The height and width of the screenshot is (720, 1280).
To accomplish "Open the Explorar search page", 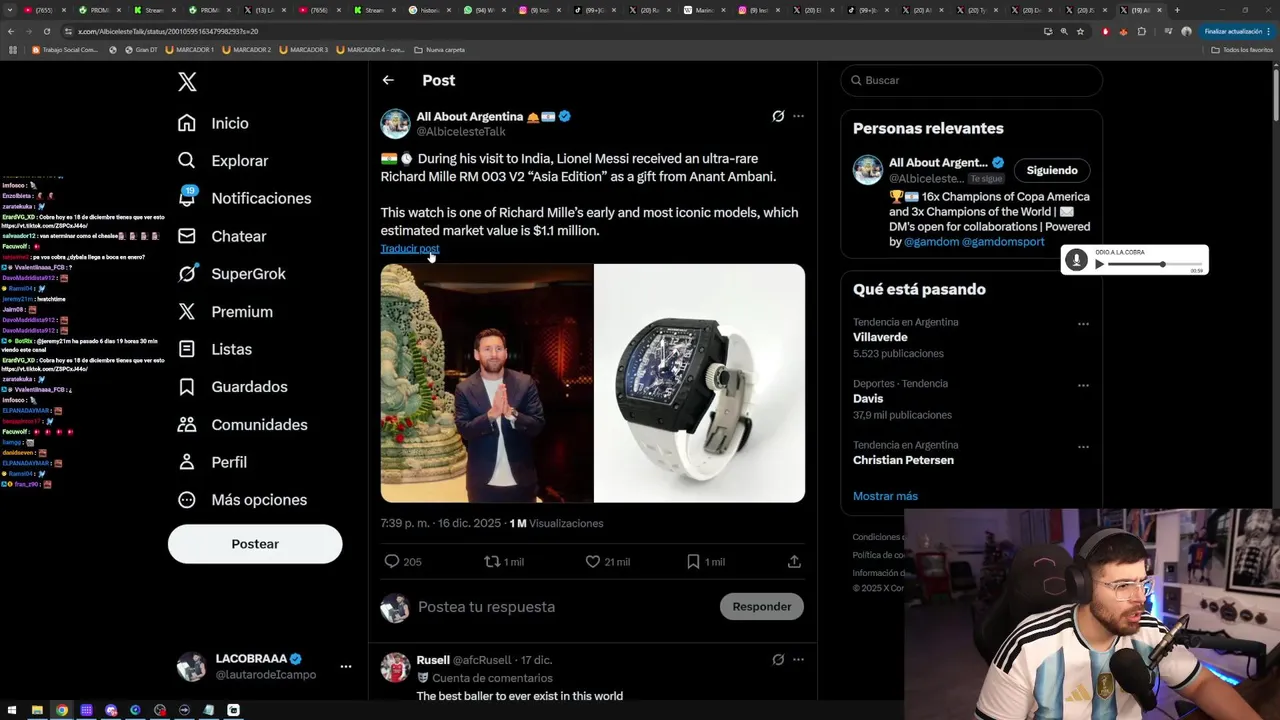I will tap(222, 161).
